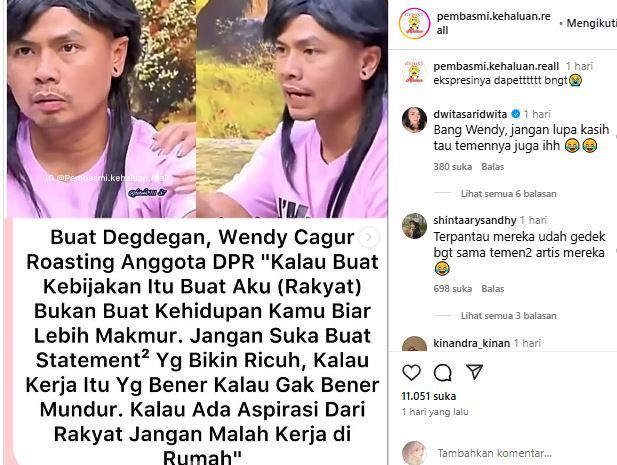Open pembasmi.kehaluan.reall profile picture in header
617x465 pixels.
click(414, 23)
